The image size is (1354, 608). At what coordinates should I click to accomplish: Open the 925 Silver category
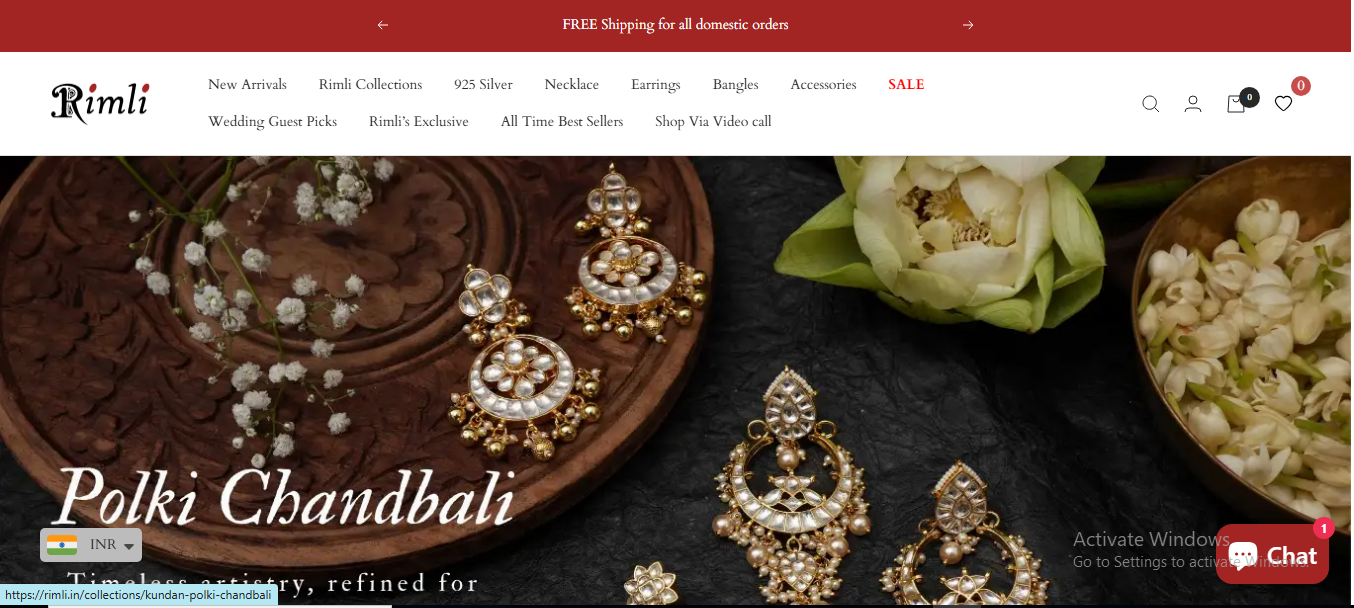coord(483,85)
